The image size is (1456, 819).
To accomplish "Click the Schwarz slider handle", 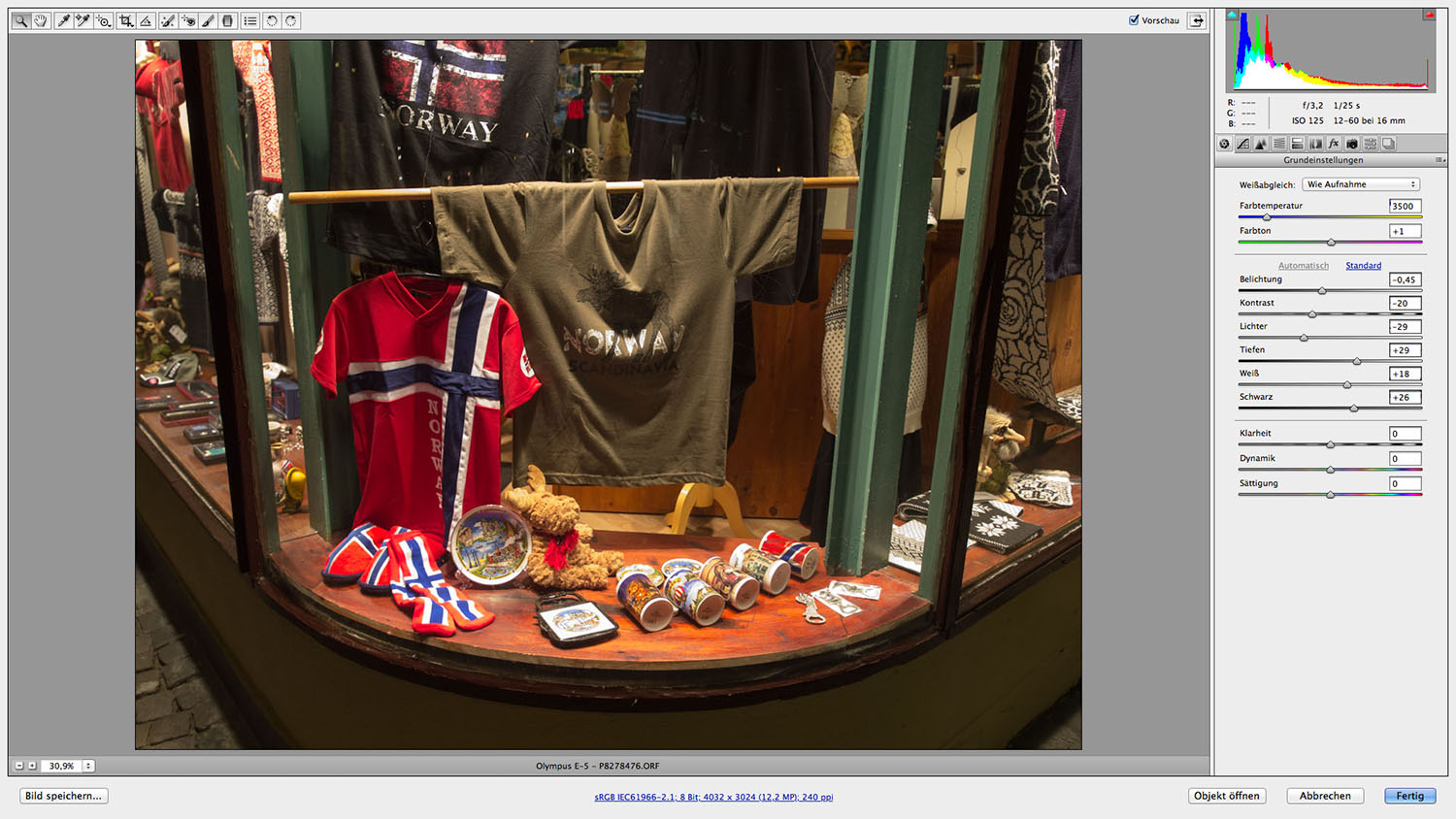I will coord(1354,409).
